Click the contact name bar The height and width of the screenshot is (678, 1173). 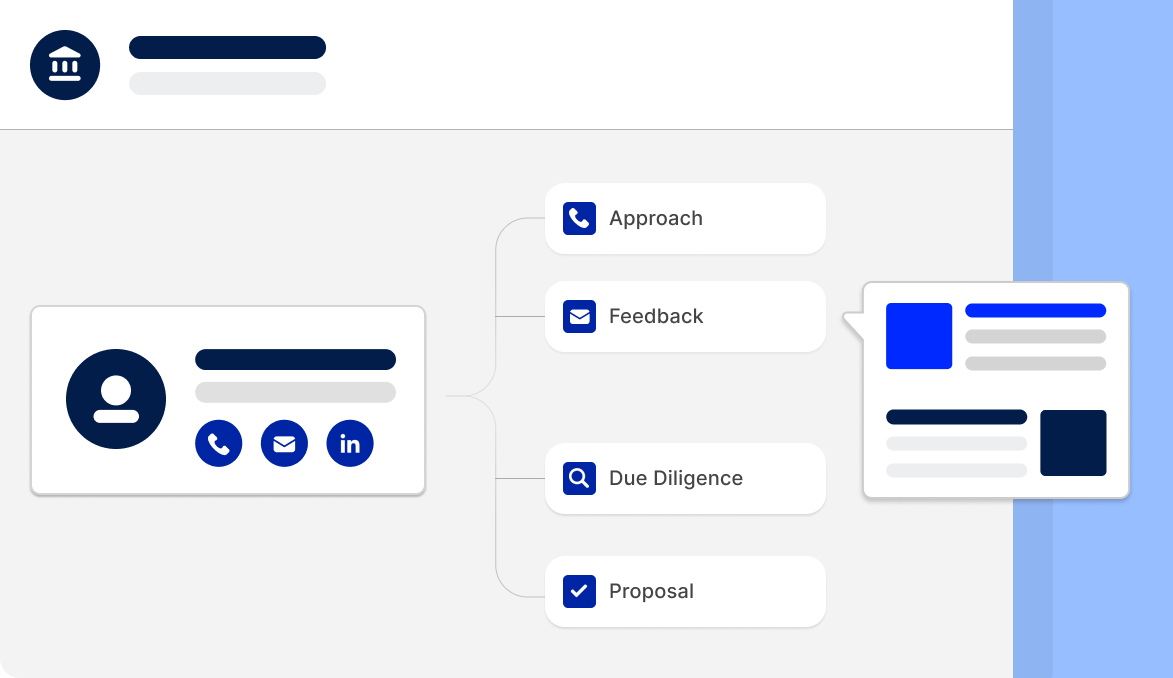[295, 360]
